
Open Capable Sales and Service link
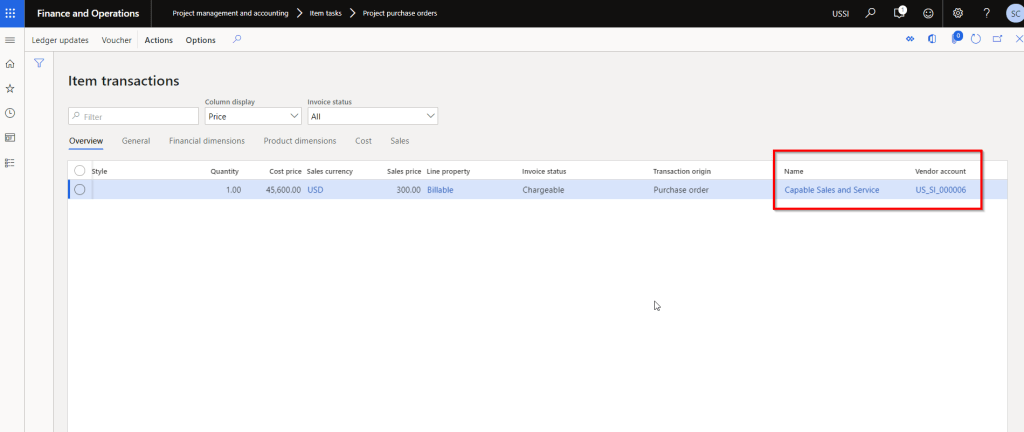pyautogui.click(x=832, y=190)
